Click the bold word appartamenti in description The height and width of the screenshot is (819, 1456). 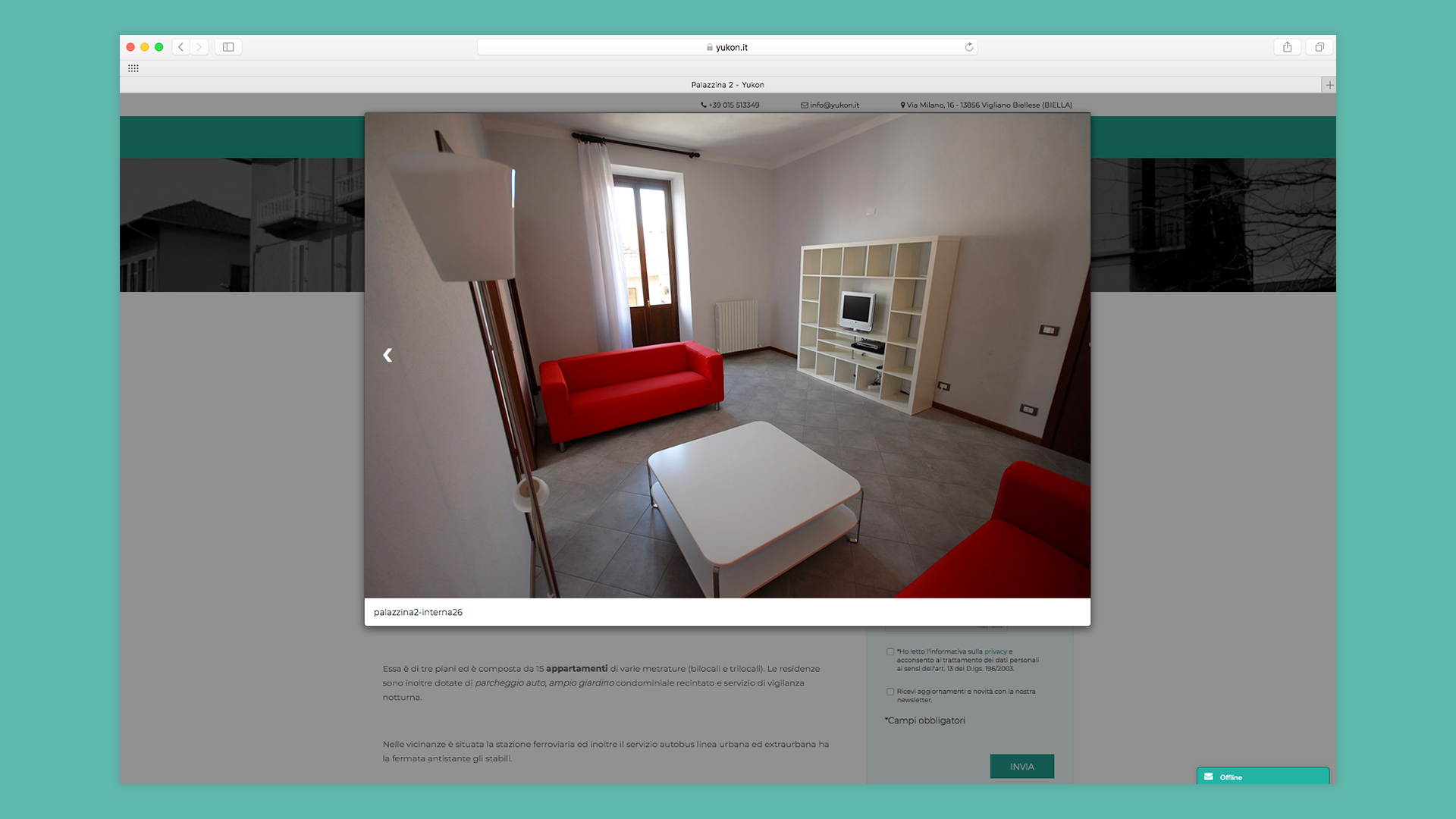[576, 669]
